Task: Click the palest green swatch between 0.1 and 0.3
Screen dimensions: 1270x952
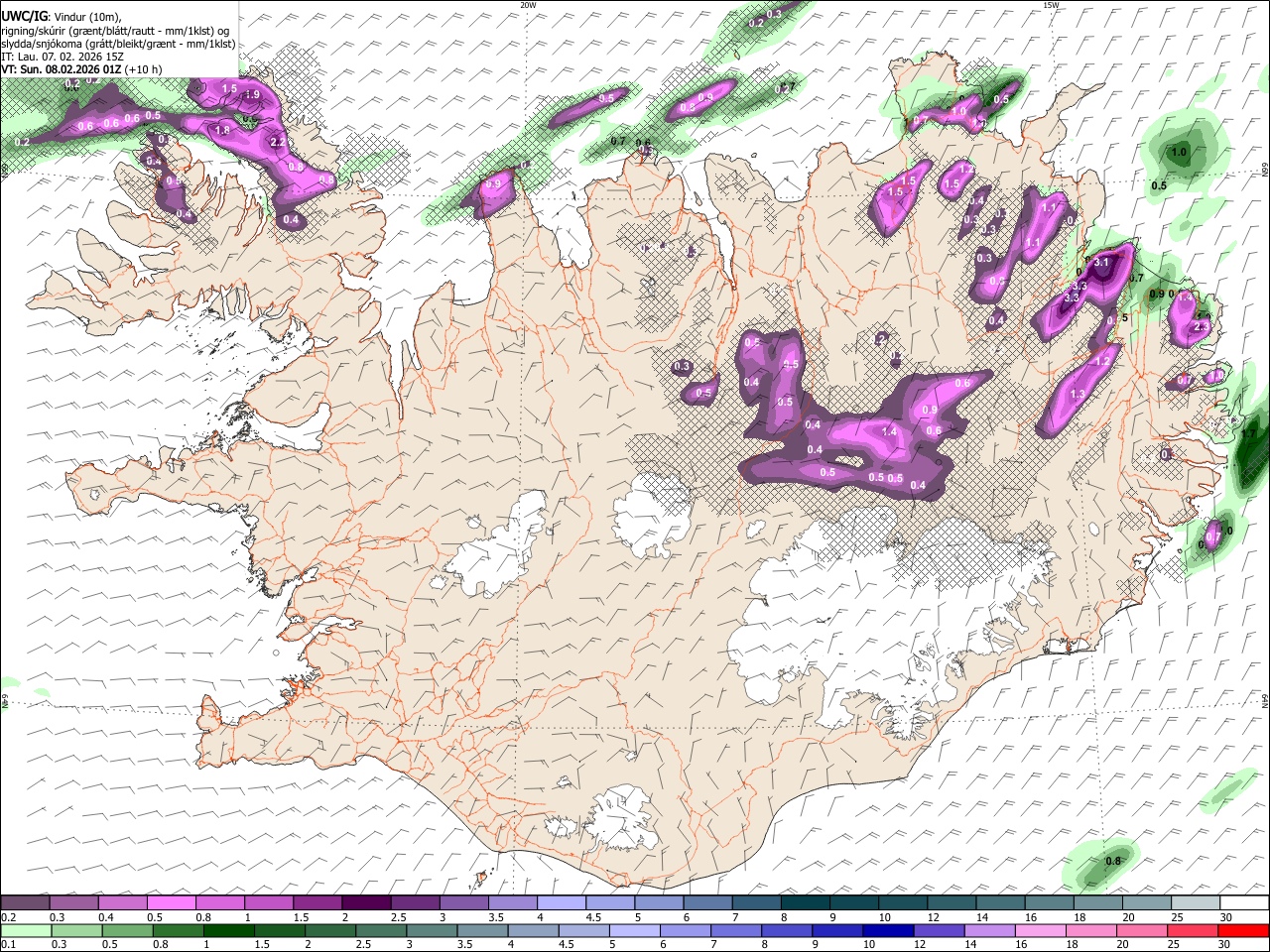Action: click(26, 931)
